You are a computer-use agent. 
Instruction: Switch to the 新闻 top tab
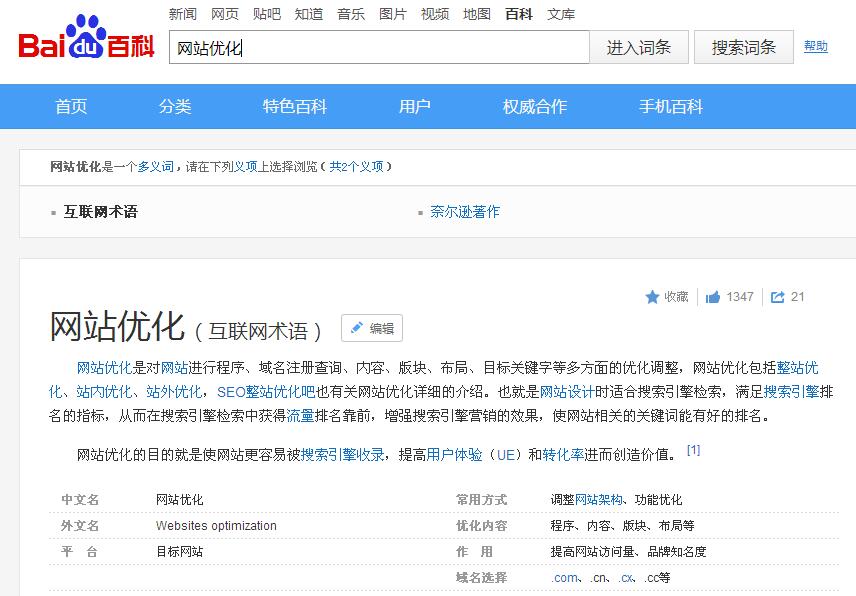[x=183, y=14]
